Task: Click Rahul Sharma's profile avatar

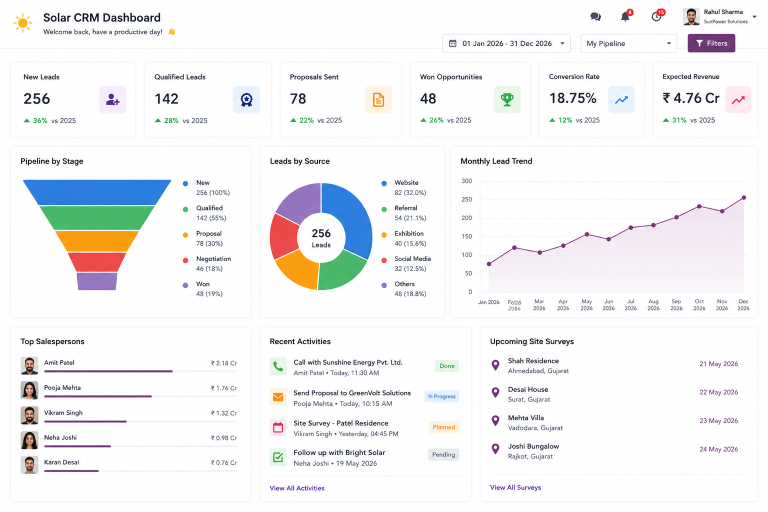Action: 691,17
